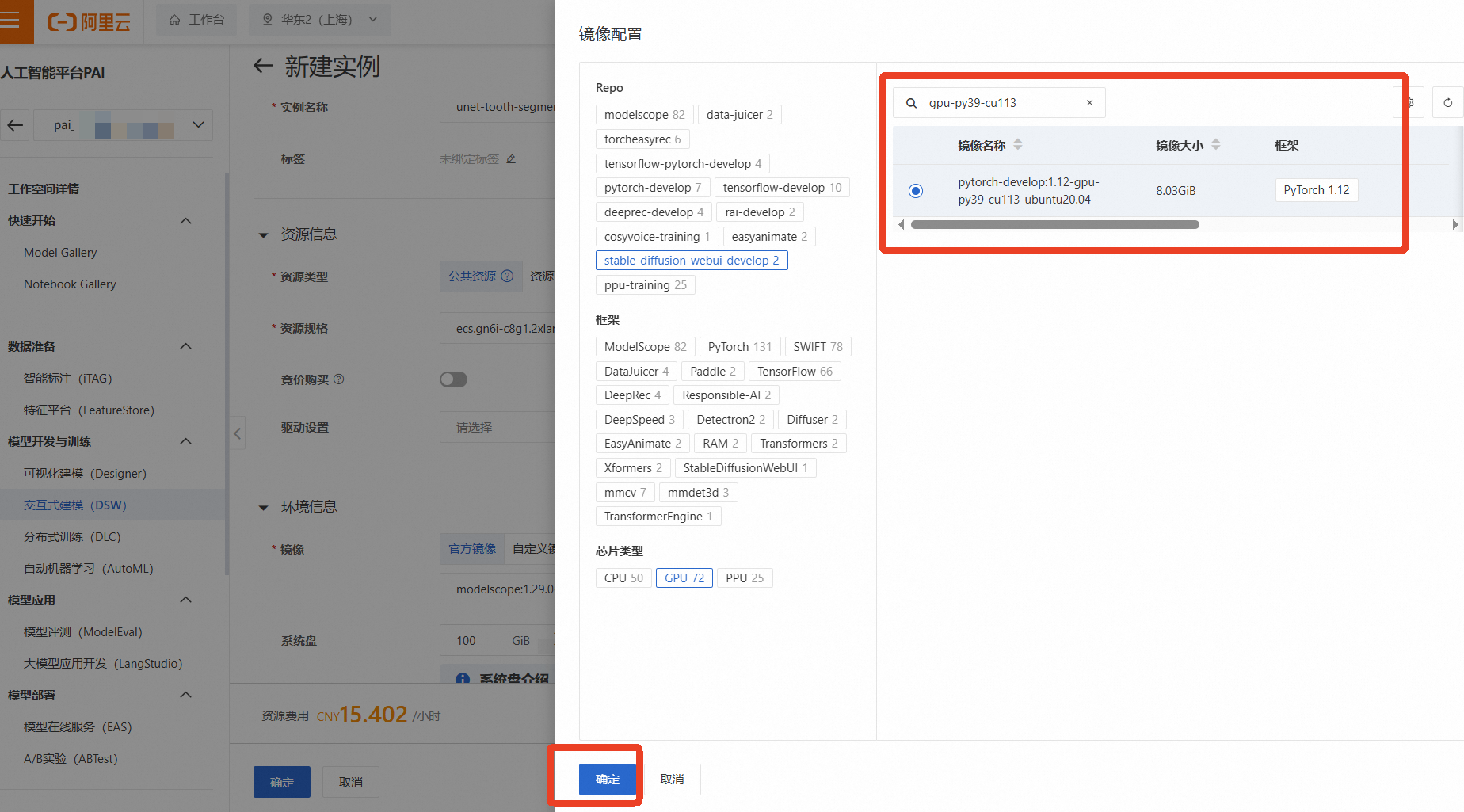Toggle the stable-diffusion-webui-develop repo filter

(x=692, y=261)
